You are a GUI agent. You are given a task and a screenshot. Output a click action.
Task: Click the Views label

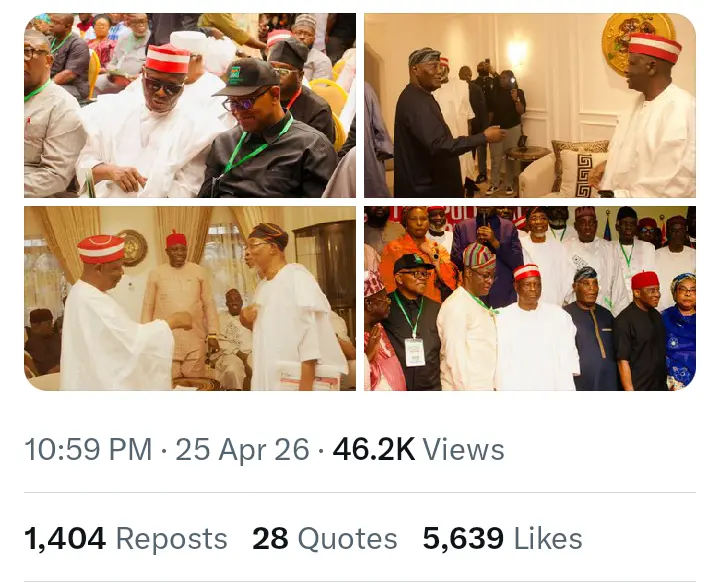pyautogui.click(x=463, y=450)
